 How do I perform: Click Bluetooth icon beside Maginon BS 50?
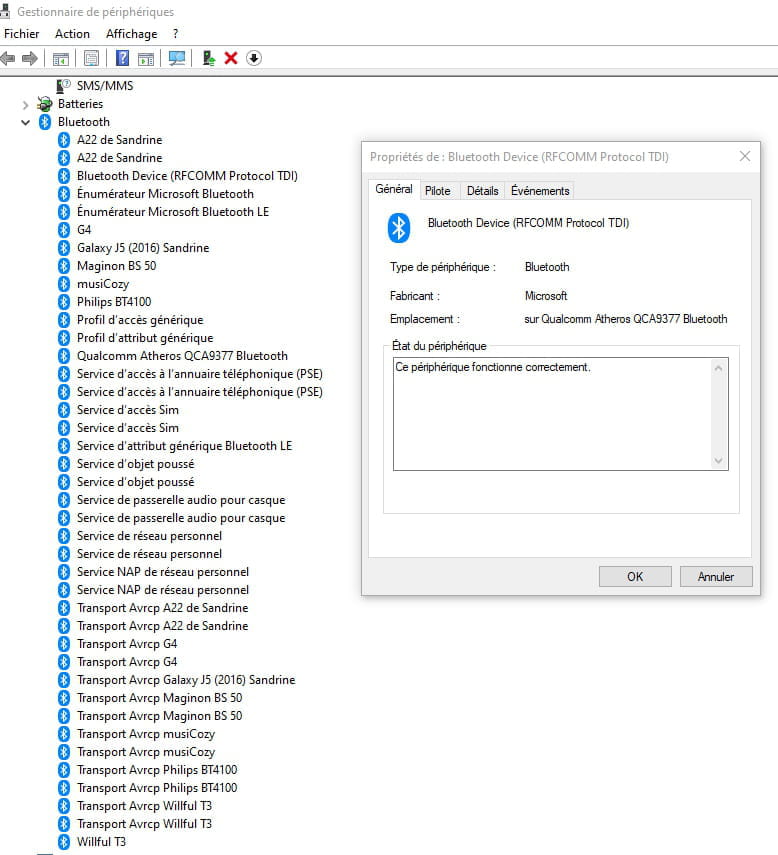64,266
